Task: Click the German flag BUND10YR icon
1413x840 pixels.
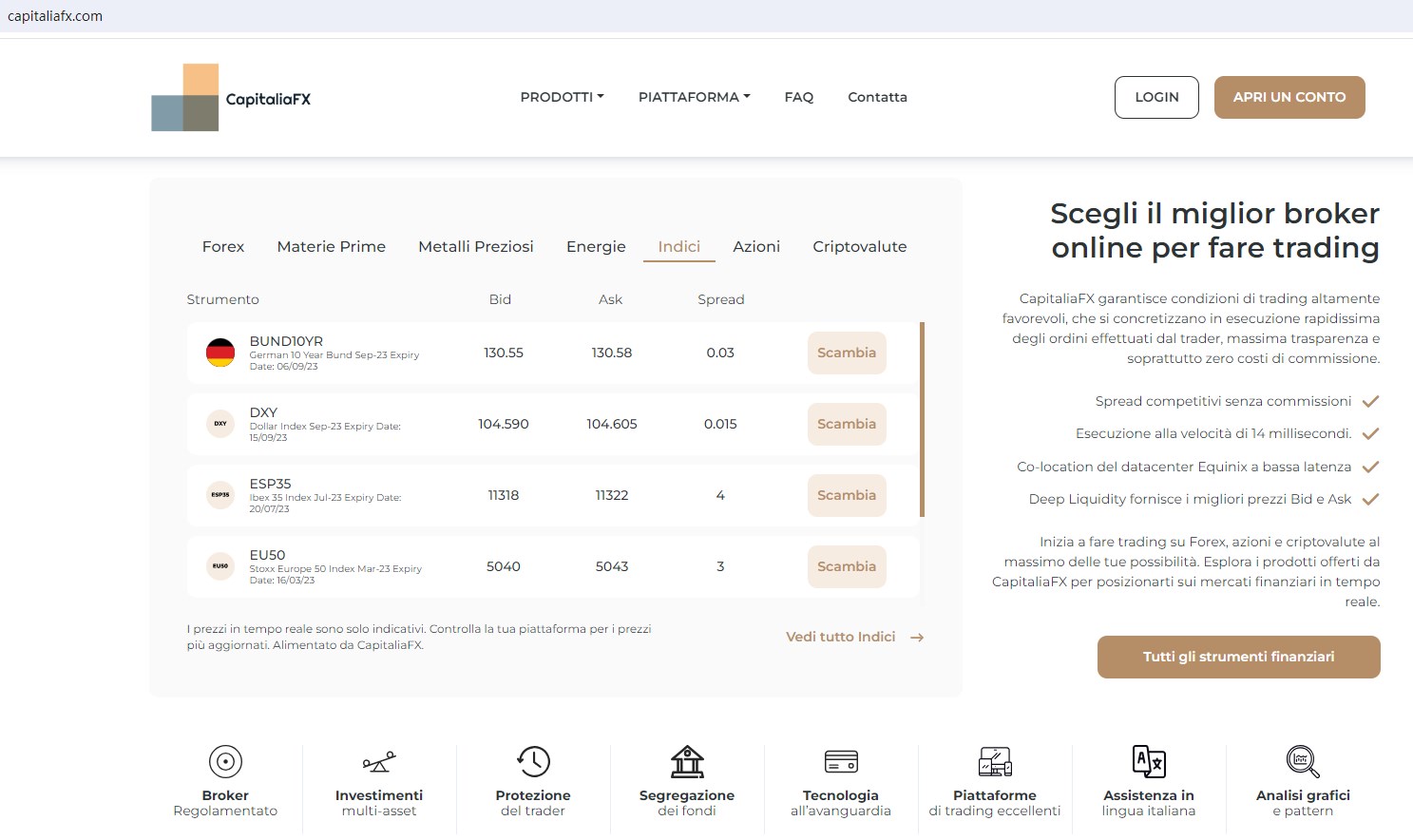Action: (220, 353)
